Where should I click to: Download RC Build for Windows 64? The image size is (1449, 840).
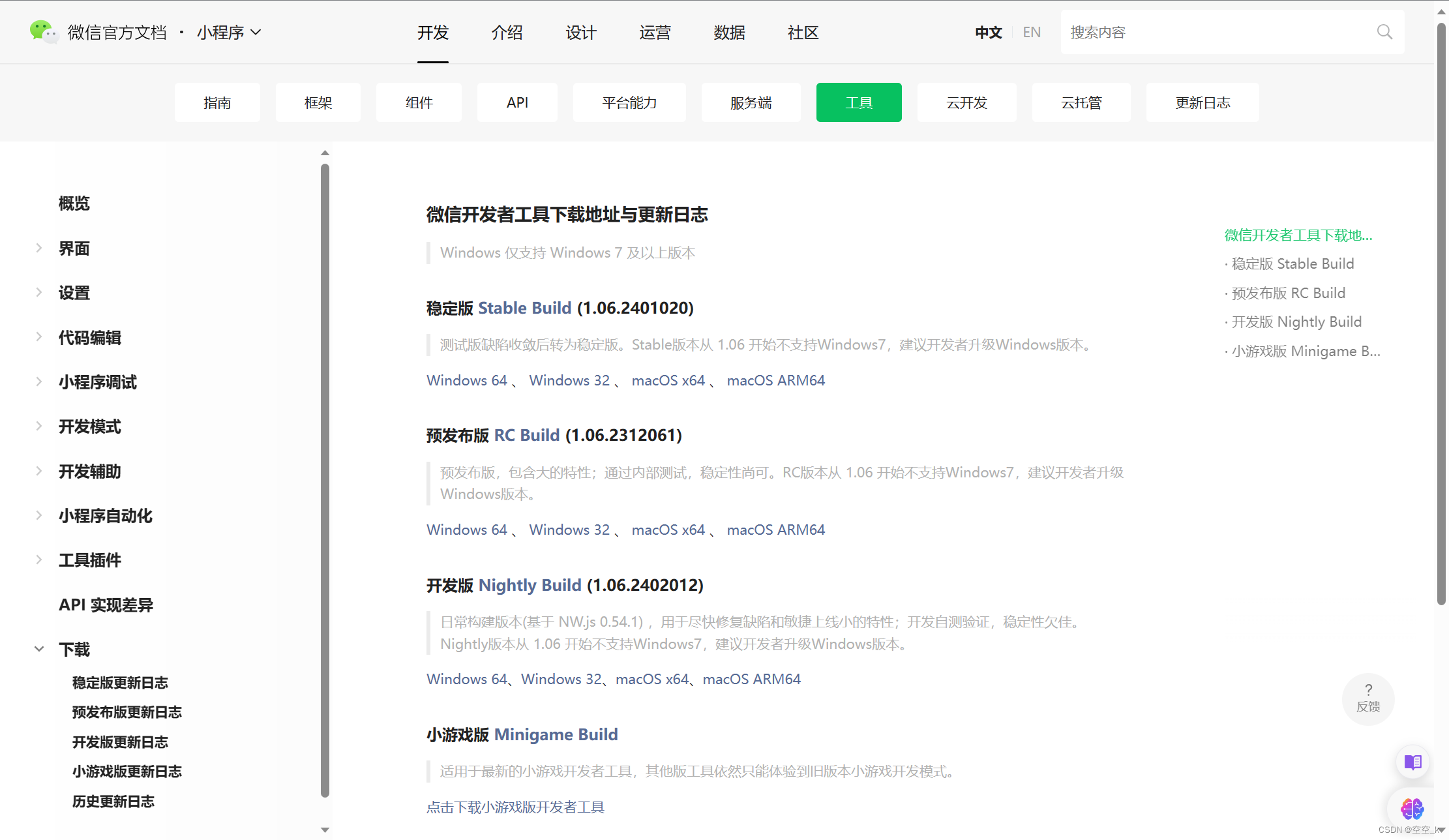tap(467, 530)
